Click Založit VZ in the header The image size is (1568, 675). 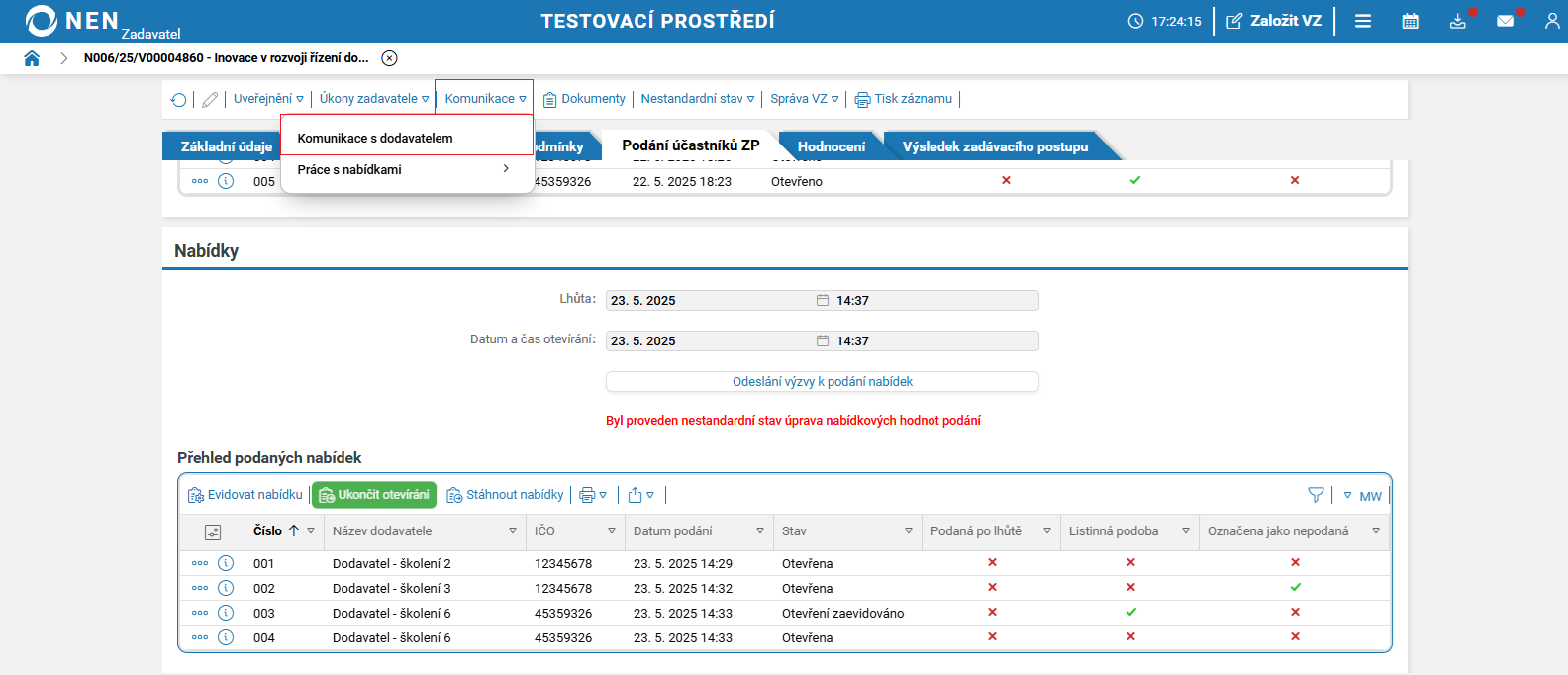(1275, 21)
